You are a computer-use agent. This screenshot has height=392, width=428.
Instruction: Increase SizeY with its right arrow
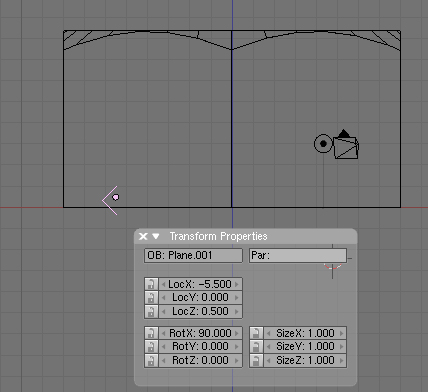tap(342, 347)
